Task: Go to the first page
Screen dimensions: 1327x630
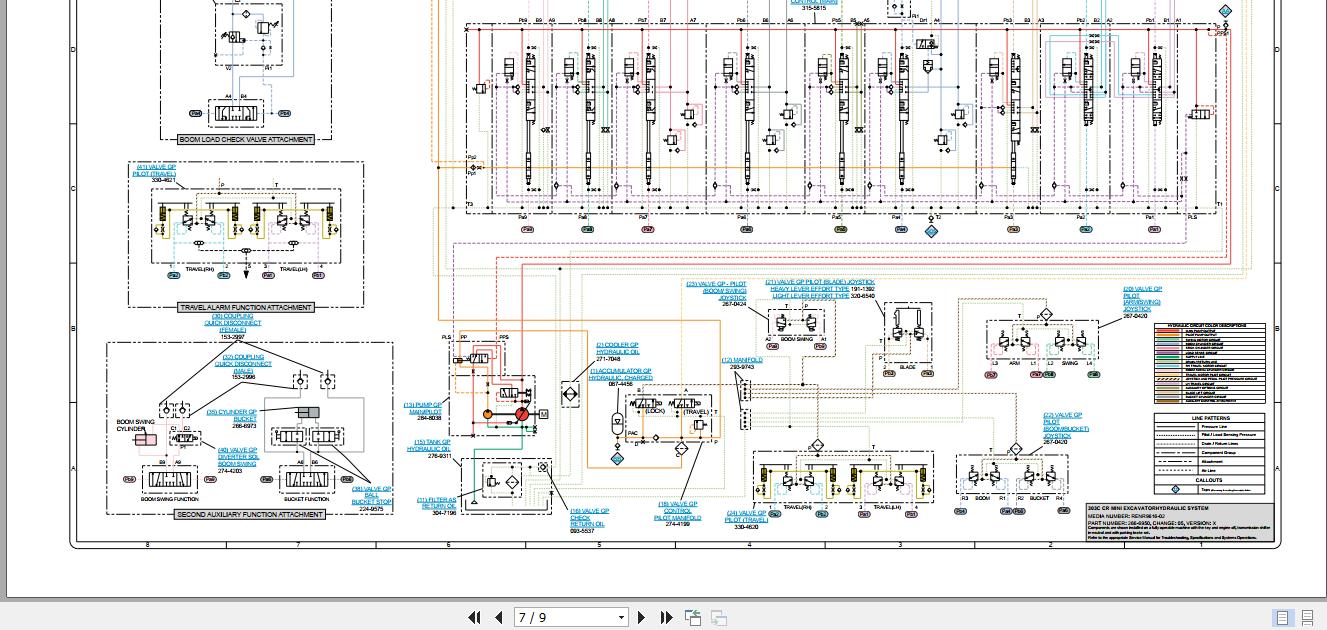Action: (474, 618)
